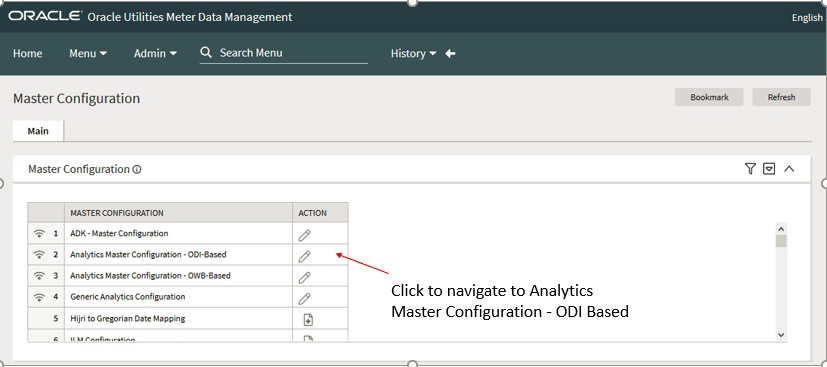Click the Oracle logo
Screen dimensions: 827x367
click(x=45, y=16)
